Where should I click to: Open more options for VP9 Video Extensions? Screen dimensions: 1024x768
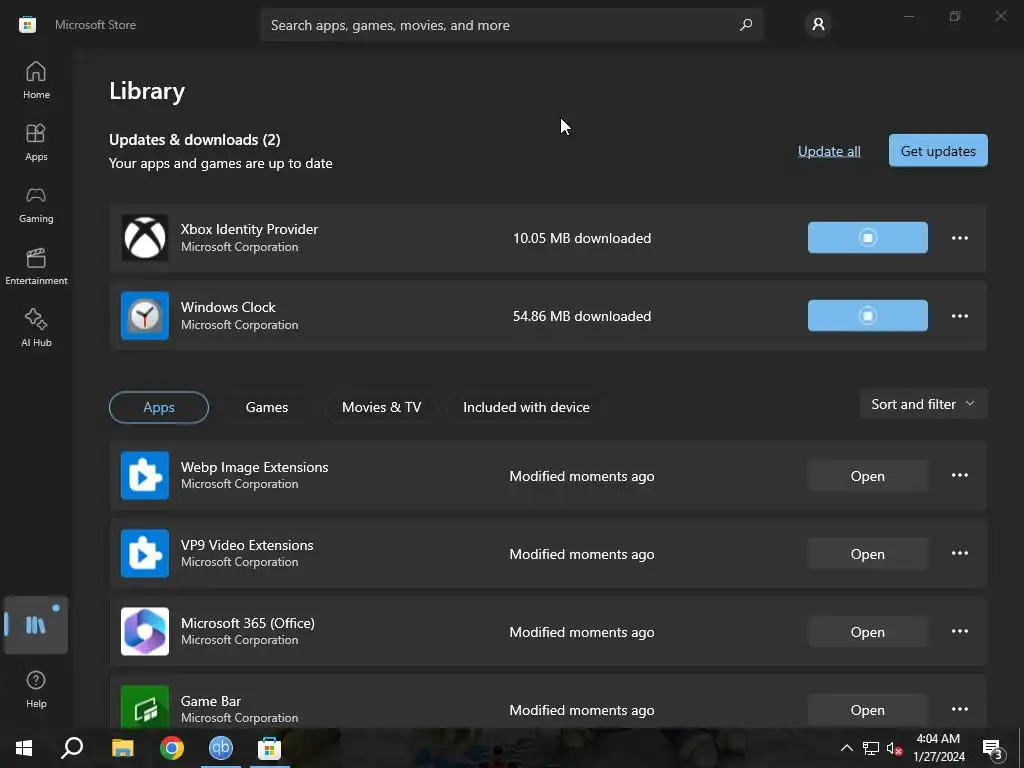[959, 552]
